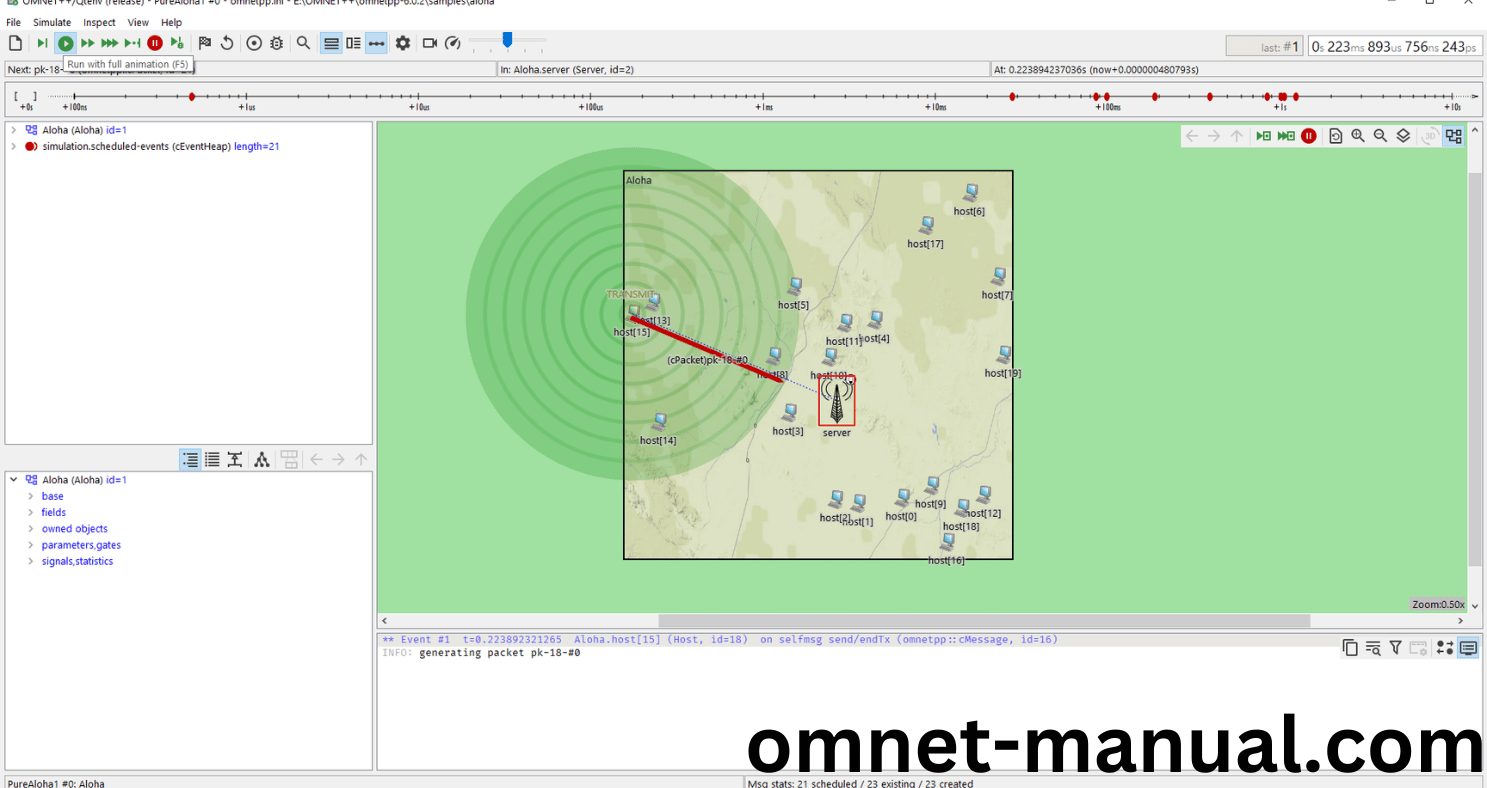Viewport: 1487px width, 788px height.
Task: Expand the 'signals,statistics' node
Action: point(31,561)
